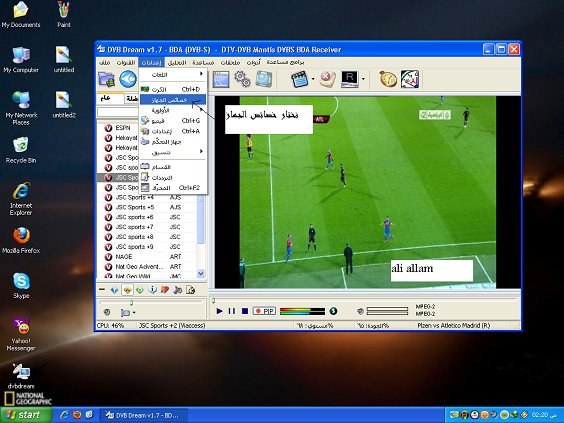Image resolution: width=564 pixels, height=423 pixels.
Task: Click the green diamond icon below channel list
Action: click(x=140, y=290)
